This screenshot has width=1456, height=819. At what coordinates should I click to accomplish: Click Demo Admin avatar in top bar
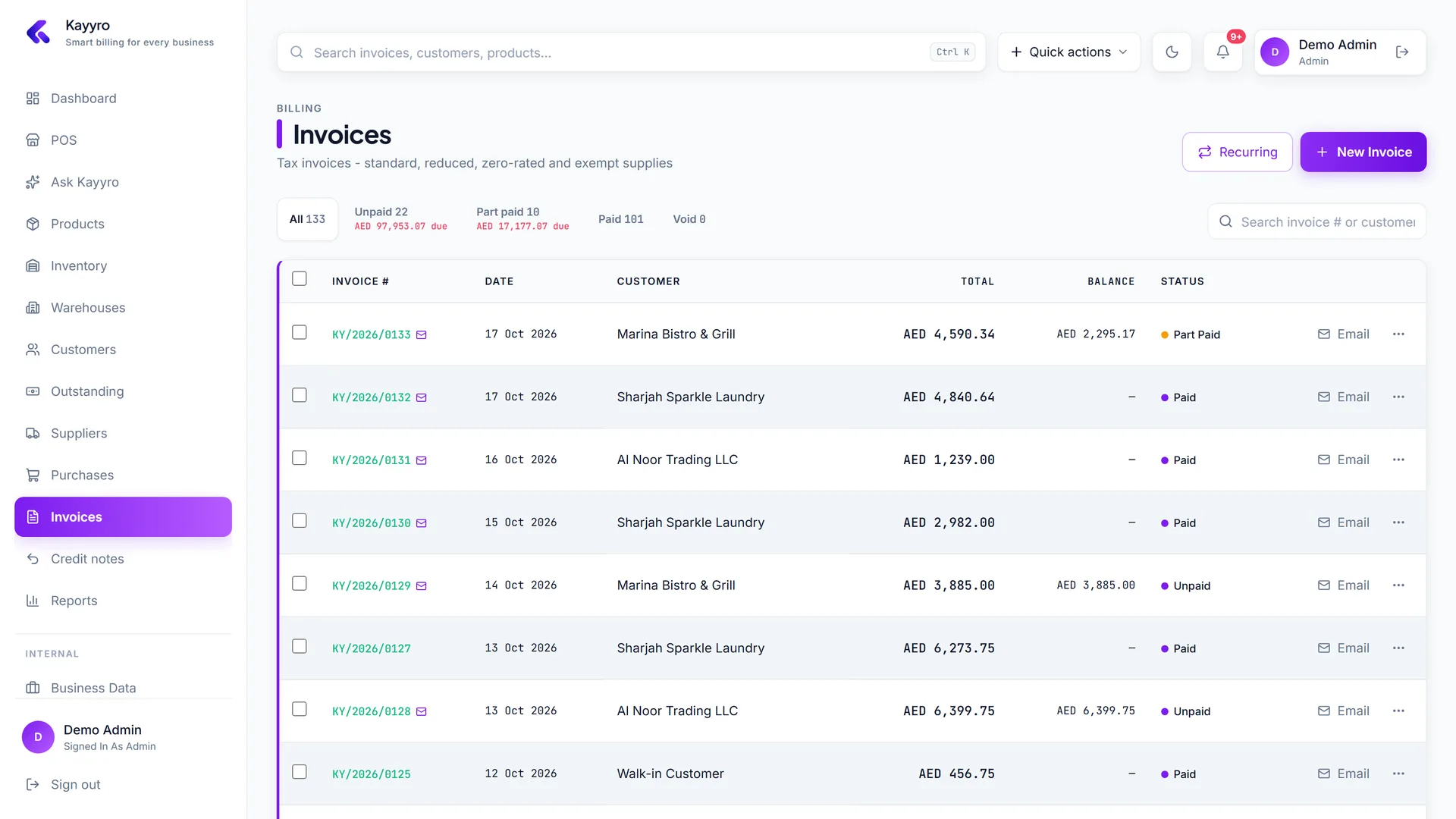[x=1275, y=52]
